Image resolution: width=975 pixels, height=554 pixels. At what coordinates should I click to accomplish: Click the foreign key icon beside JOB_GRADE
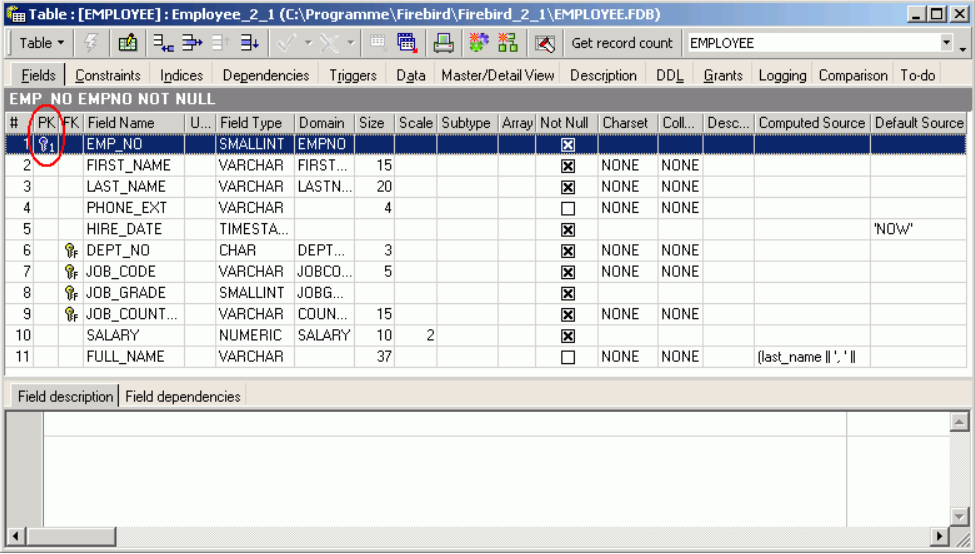[x=70, y=293]
